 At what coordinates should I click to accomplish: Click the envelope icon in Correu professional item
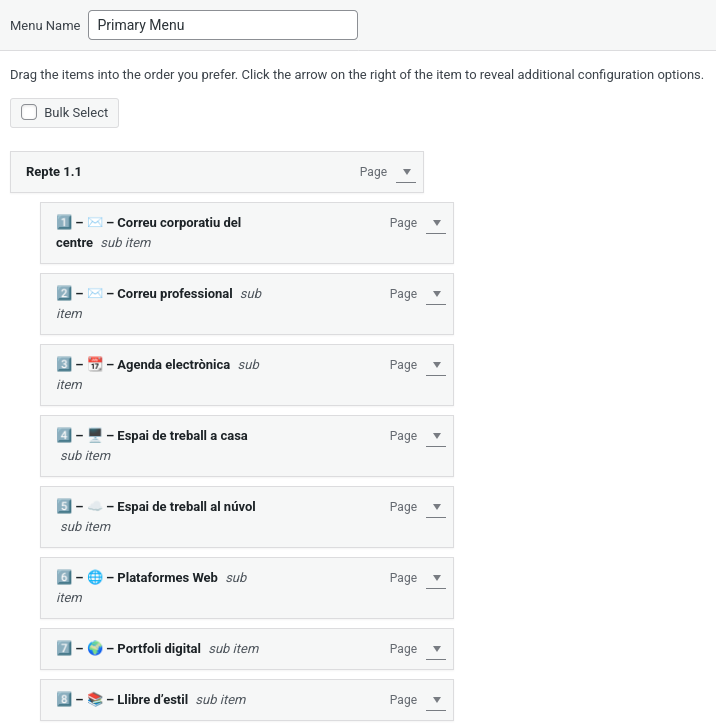(95, 294)
